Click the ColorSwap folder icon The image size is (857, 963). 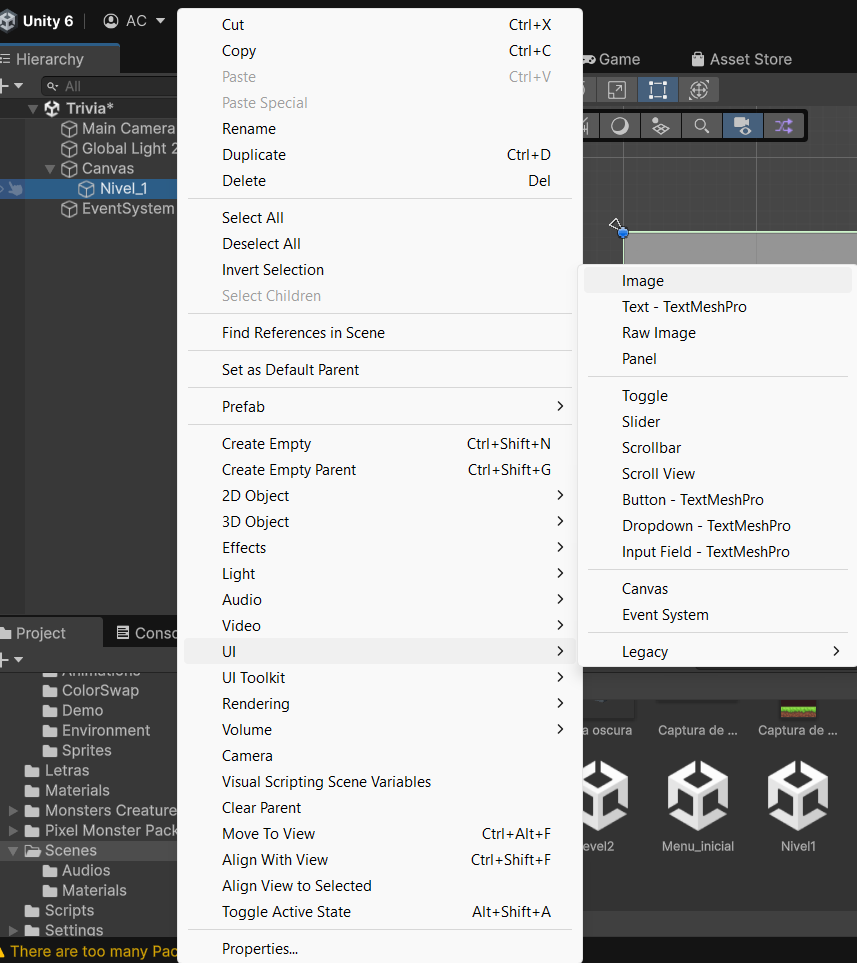[x=50, y=691]
